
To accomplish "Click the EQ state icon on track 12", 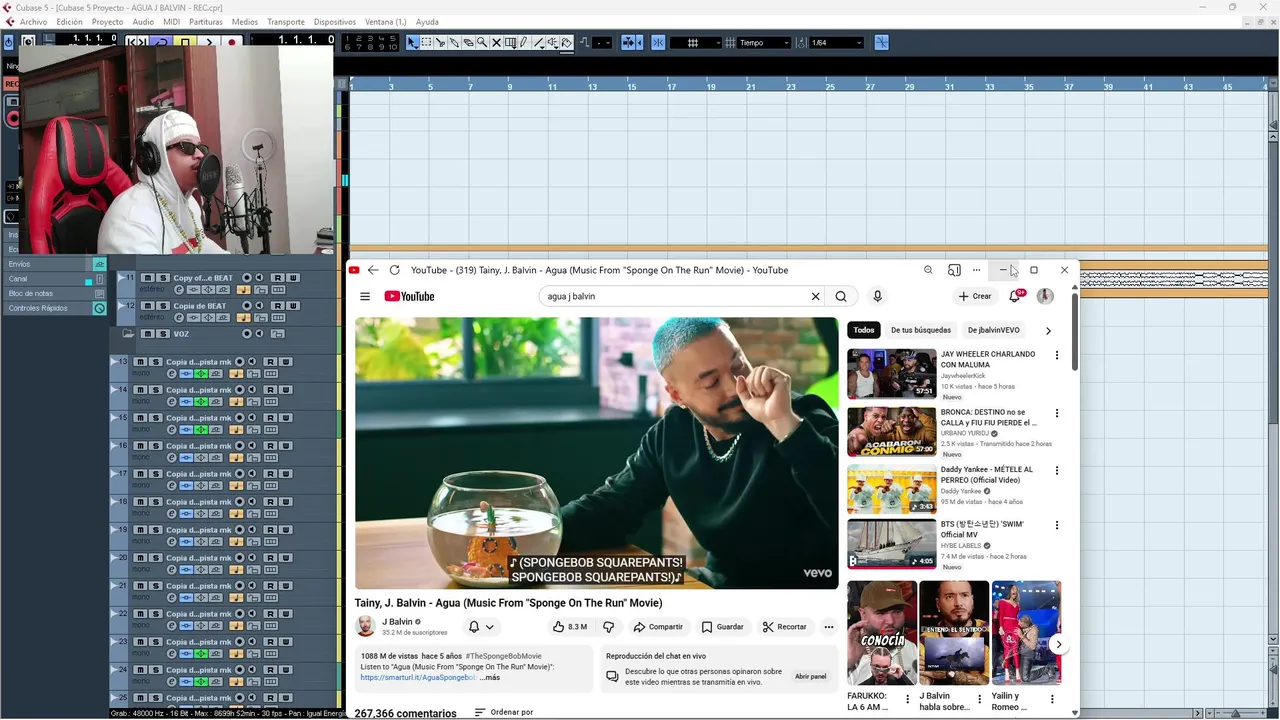I will [x=208, y=318].
